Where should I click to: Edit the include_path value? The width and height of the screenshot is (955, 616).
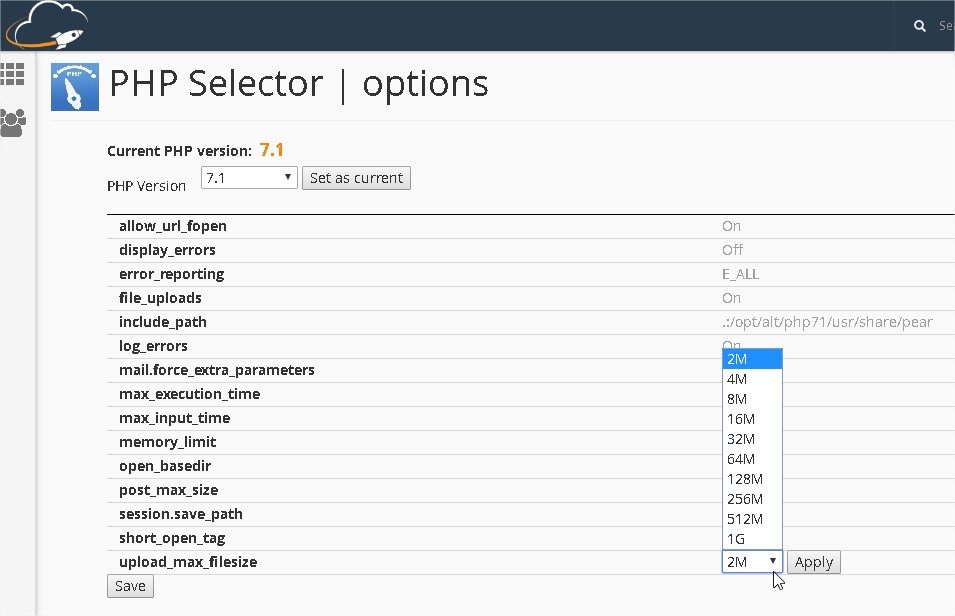click(x=825, y=322)
